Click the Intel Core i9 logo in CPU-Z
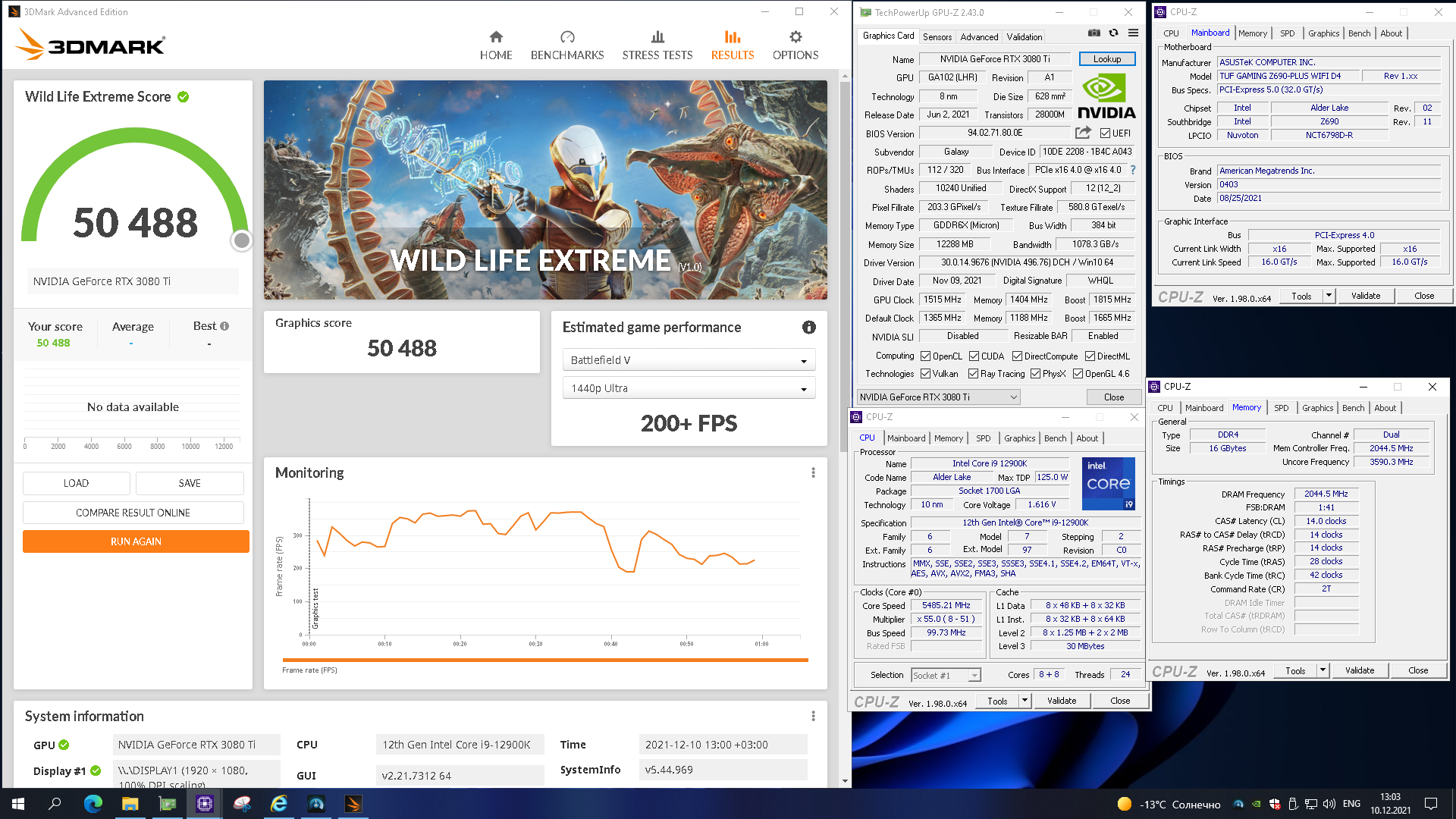1456x819 pixels. click(1108, 483)
